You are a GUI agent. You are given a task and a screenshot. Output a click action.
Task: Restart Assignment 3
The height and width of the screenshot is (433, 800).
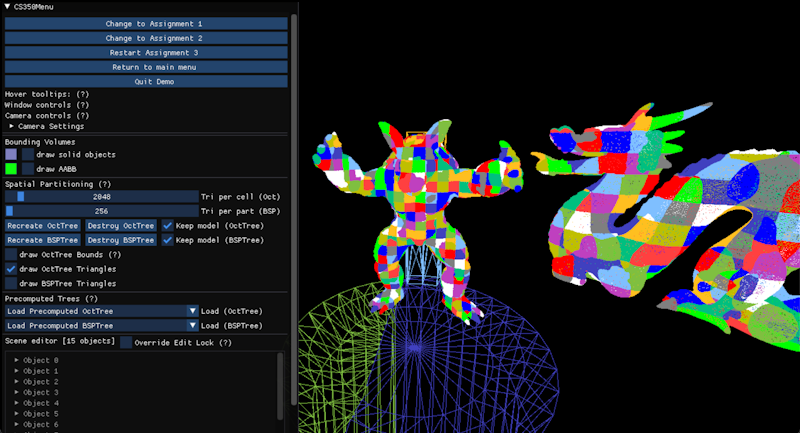point(146,53)
